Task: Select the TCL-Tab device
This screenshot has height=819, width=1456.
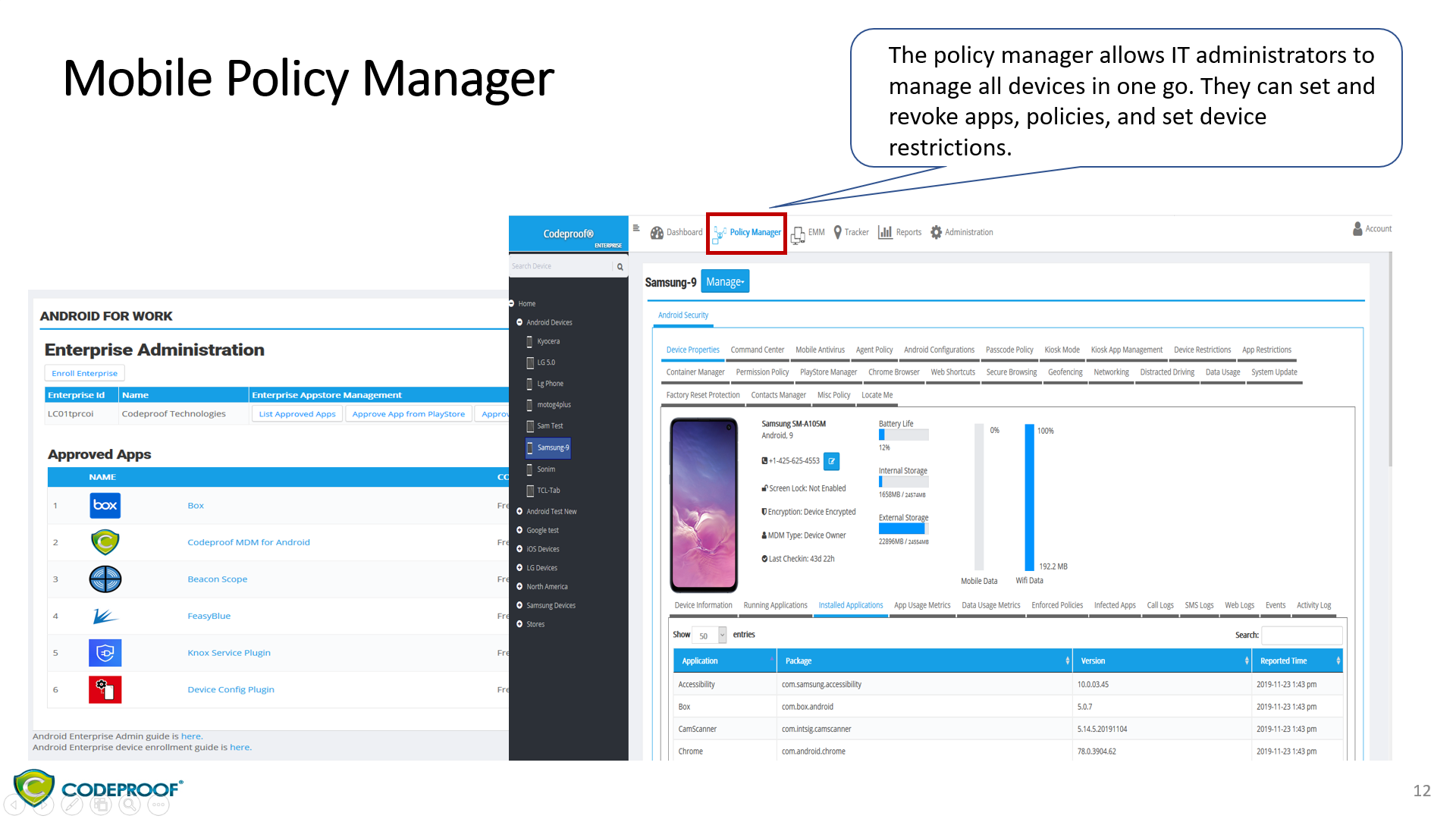Action: point(543,491)
